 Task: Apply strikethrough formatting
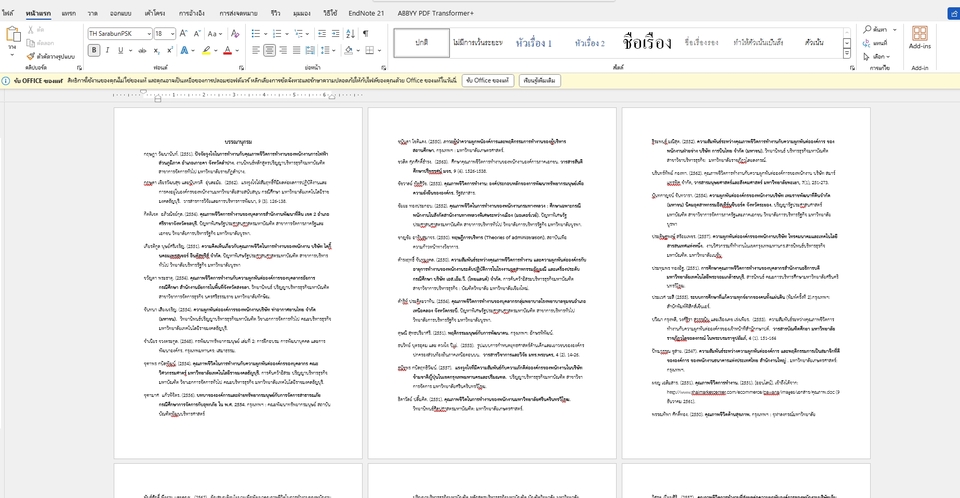142,50
